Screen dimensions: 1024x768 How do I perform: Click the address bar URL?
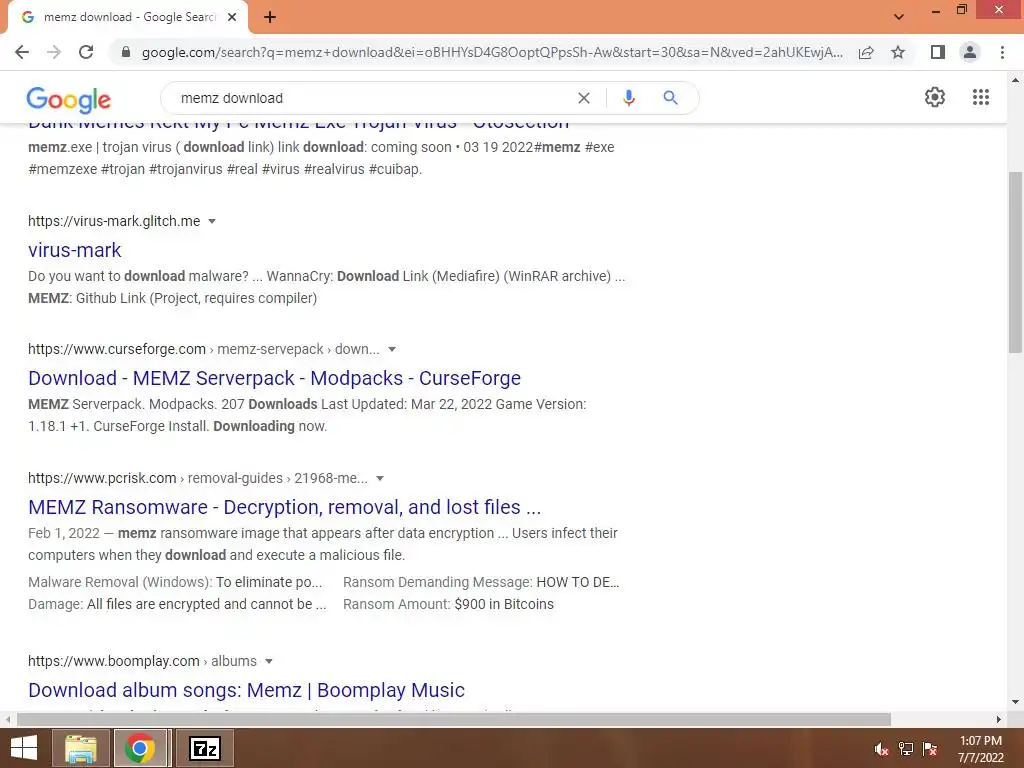coord(492,52)
